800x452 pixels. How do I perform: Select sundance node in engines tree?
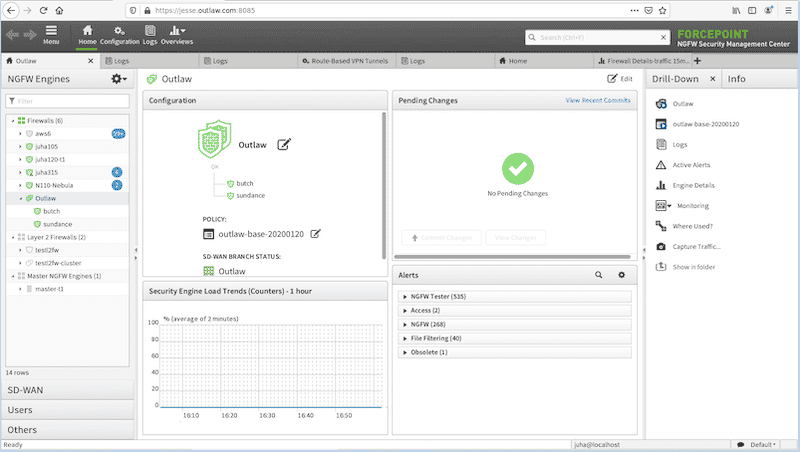click(58, 224)
